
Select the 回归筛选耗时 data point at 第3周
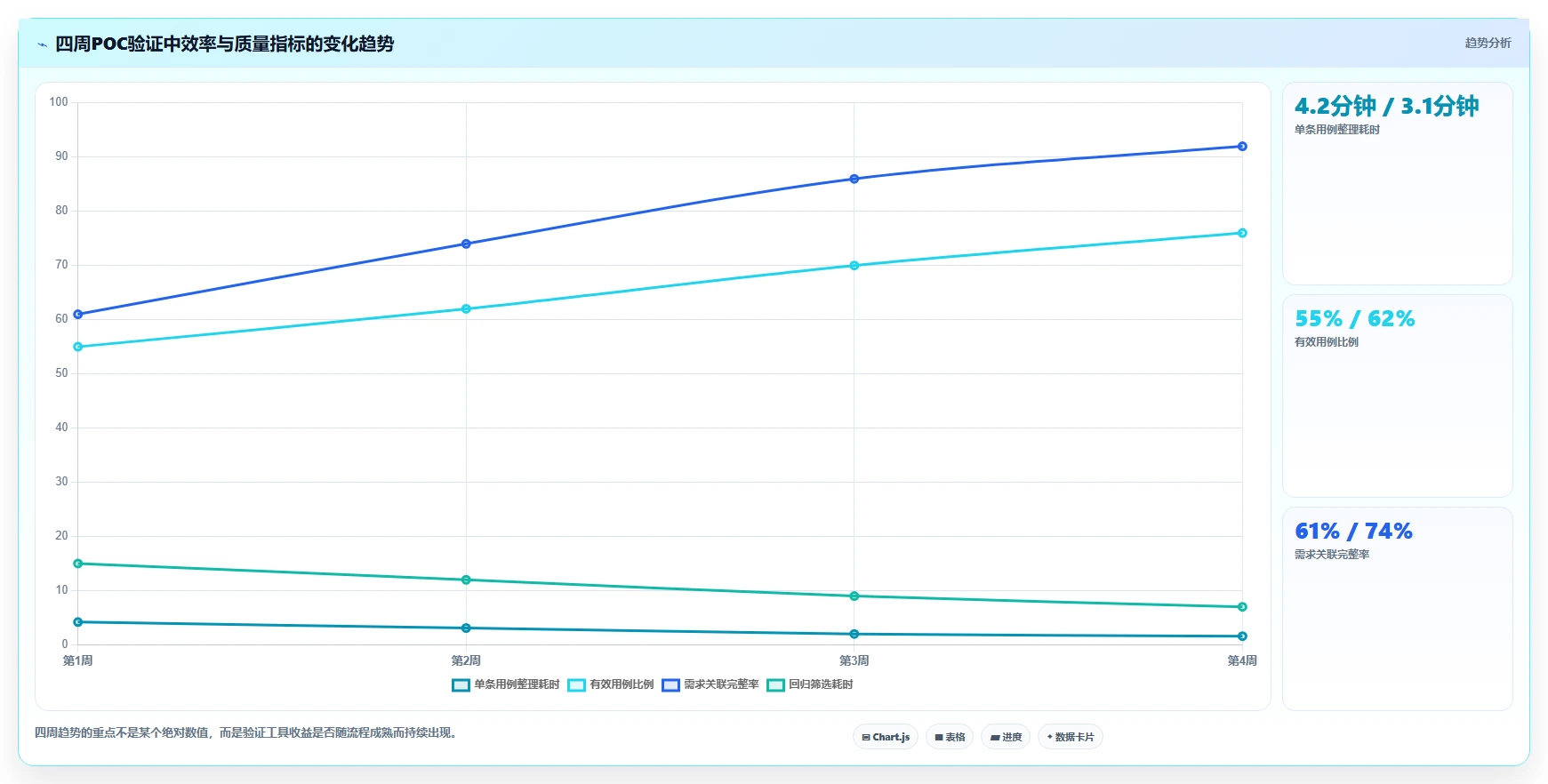(x=854, y=596)
